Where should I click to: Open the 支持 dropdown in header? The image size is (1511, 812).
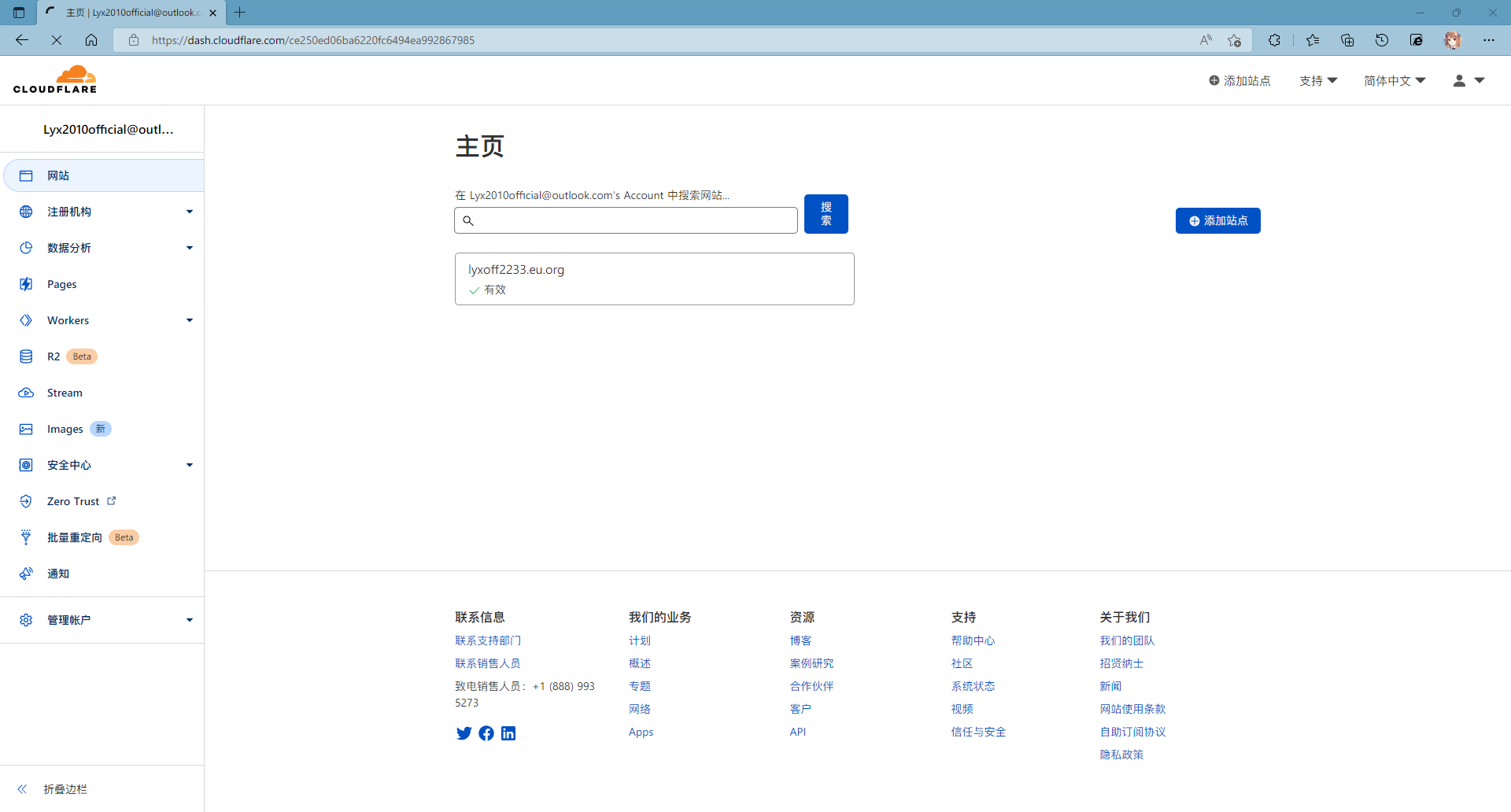coord(1317,81)
